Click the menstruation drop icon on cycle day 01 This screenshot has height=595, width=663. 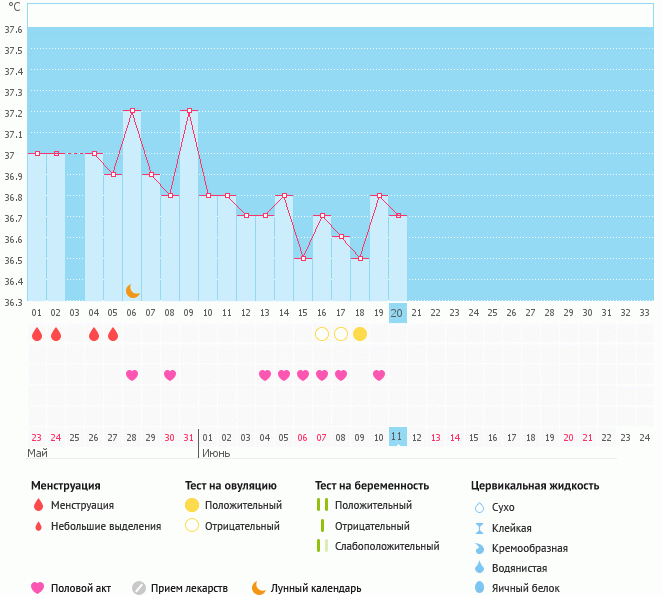[37, 334]
